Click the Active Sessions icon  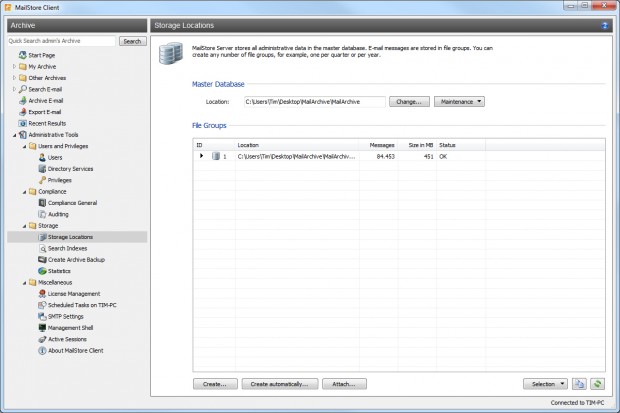coord(42,339)
